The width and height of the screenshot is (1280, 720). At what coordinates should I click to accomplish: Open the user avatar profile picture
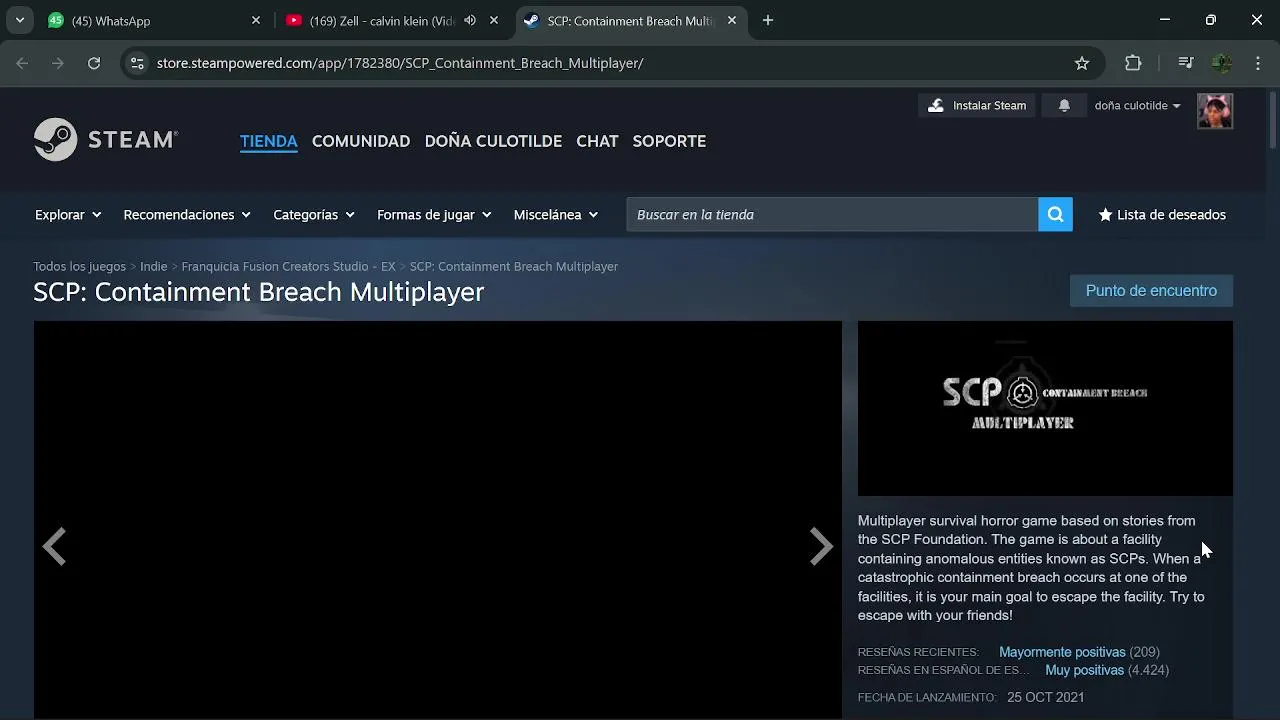click(1215, 111)
